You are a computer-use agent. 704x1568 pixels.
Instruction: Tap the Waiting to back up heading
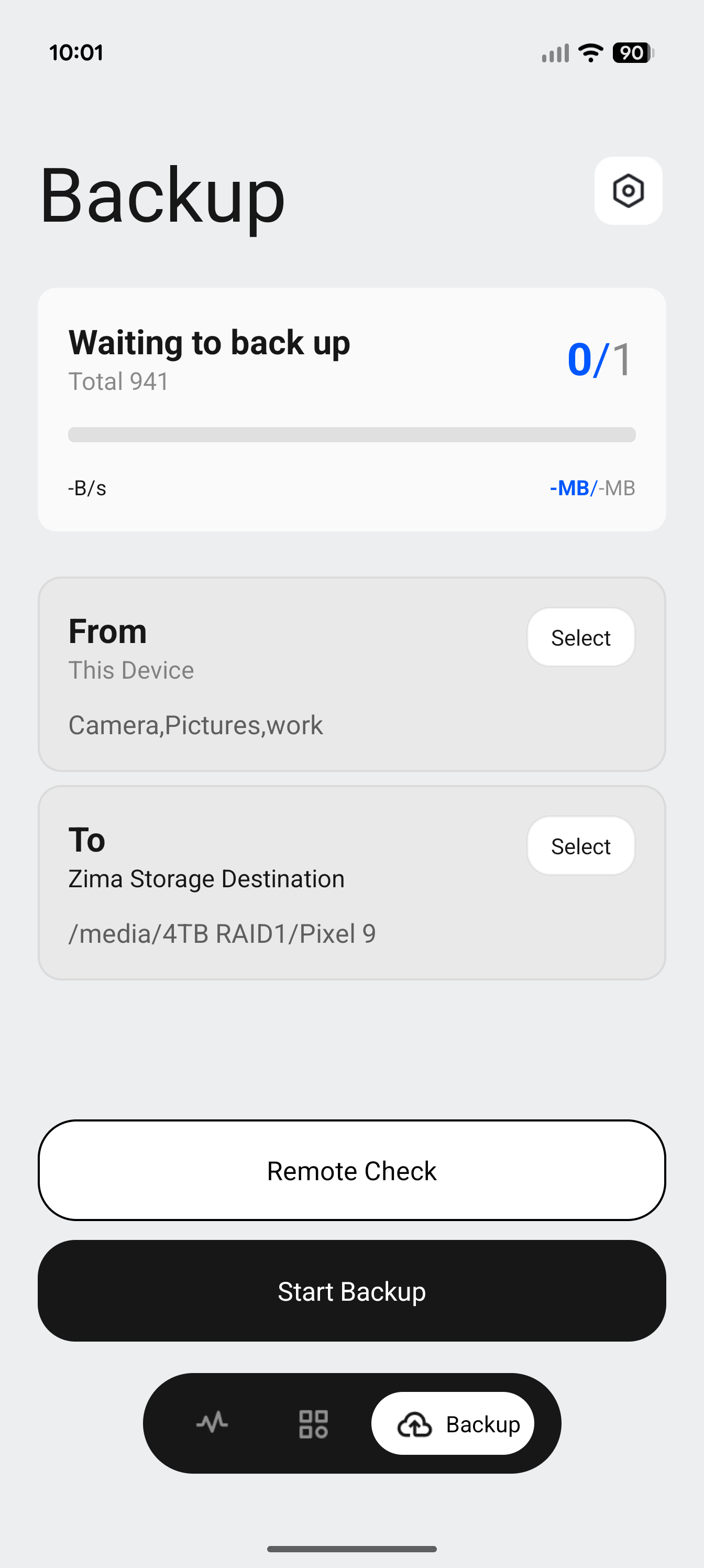click(210, 342)
